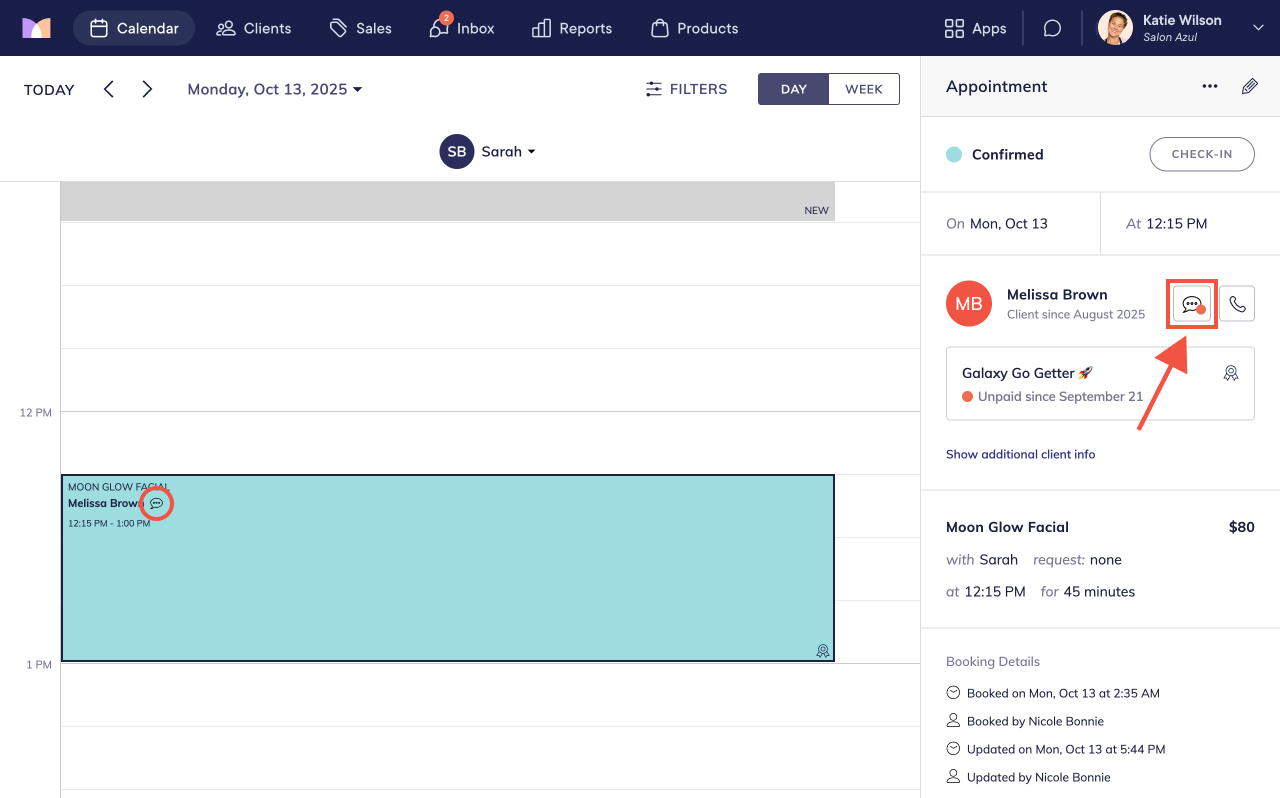Click 'Updated by Nicole Bonnie' detail
This screenshot has width=1280, height=798.
click(1038, 777)
